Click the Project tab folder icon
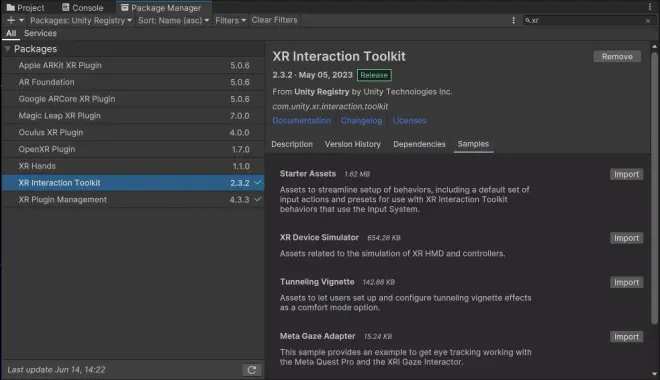 tap(11, 8)
